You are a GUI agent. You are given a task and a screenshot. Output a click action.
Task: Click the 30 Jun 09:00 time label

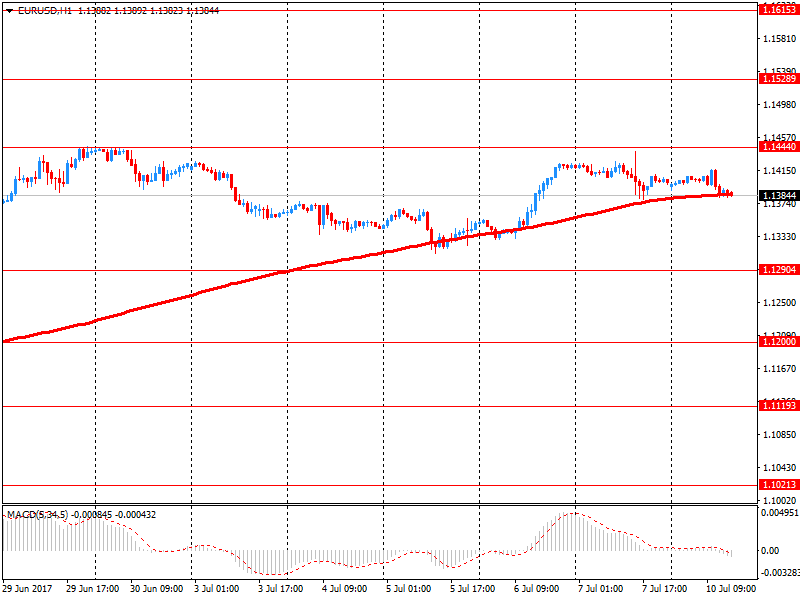[x=156, y=589]
